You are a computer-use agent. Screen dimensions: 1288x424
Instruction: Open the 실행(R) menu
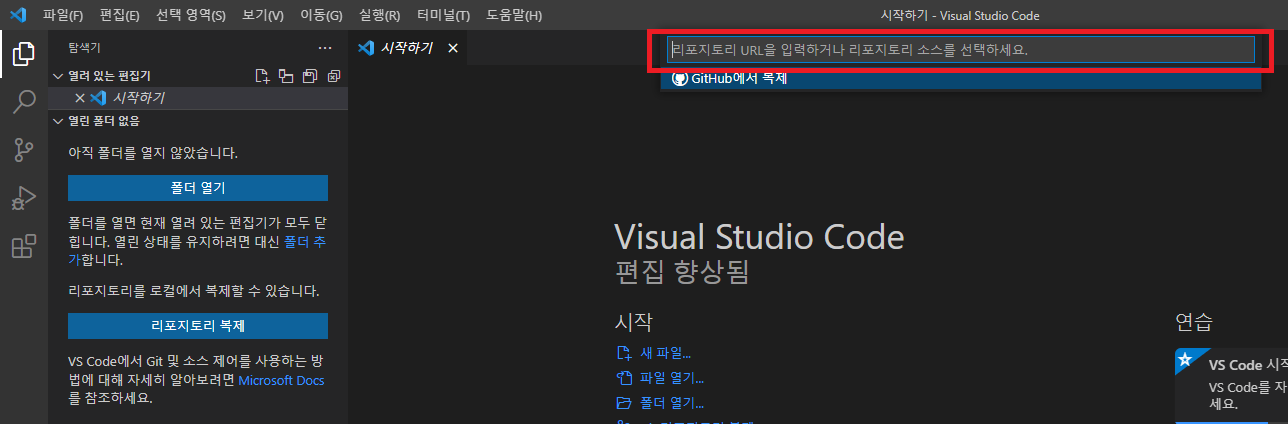(x=379, y=15)
